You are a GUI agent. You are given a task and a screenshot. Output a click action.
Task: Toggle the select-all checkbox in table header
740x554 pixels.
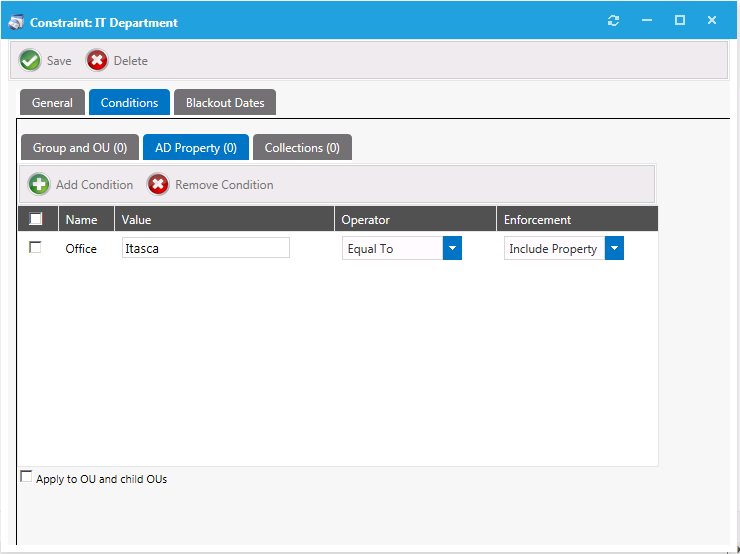[x=36, y=219]
